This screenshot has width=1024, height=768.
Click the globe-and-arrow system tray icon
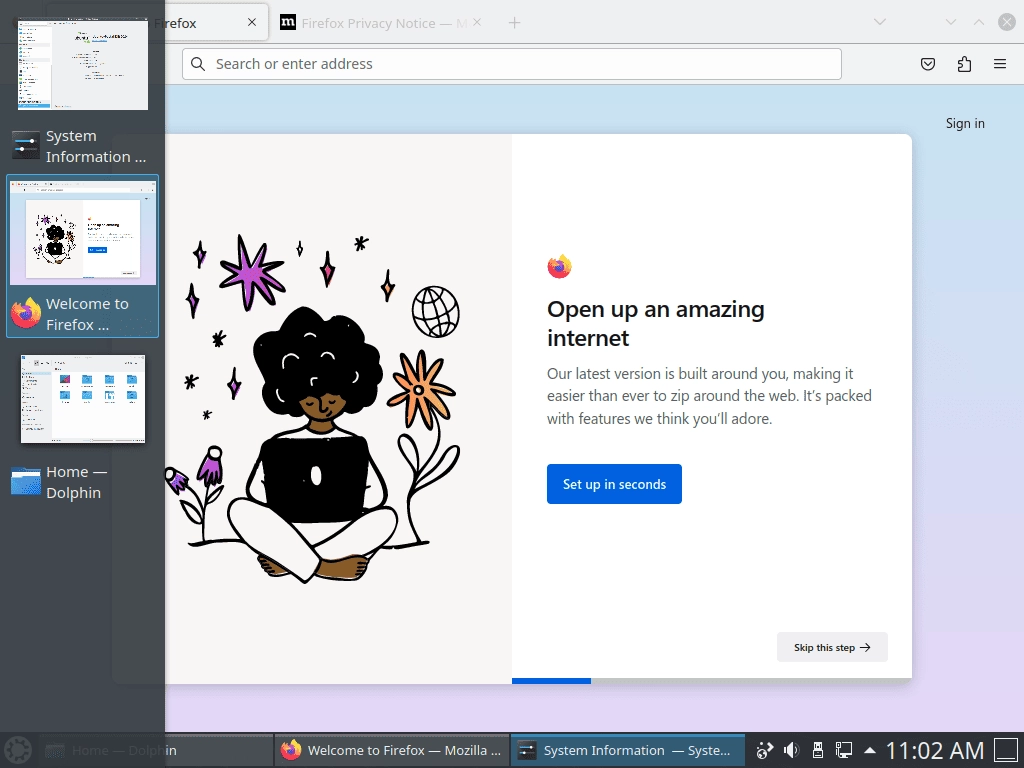tap(764, 750)
